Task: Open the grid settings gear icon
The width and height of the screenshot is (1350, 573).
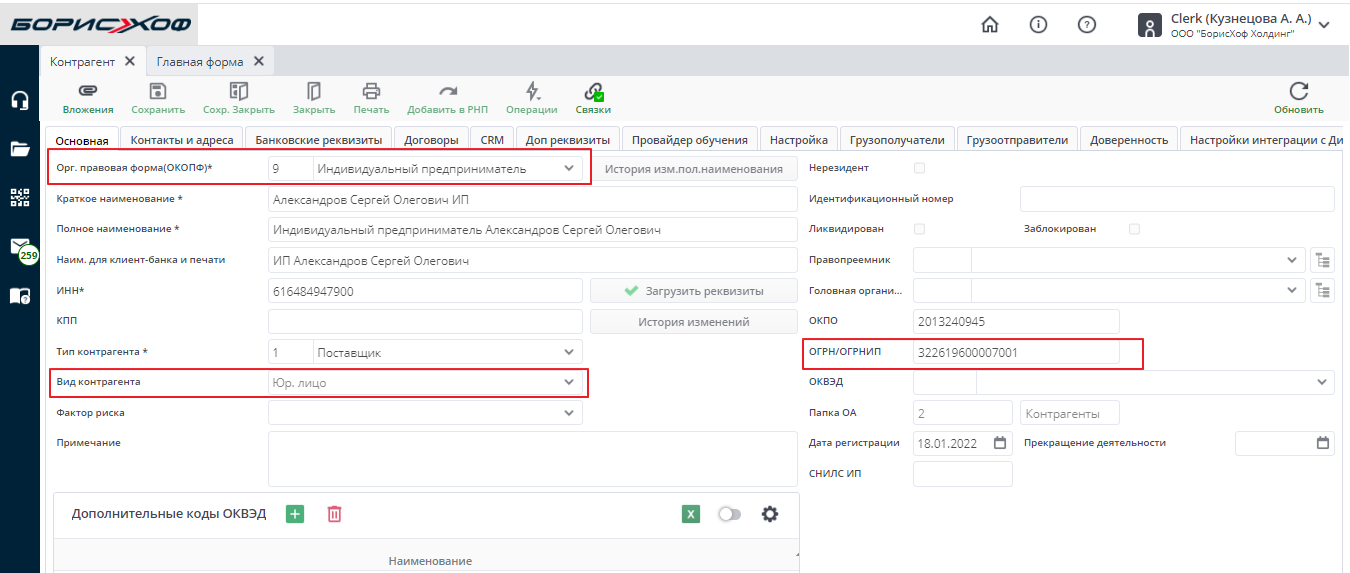Action: tap(769, 514)
